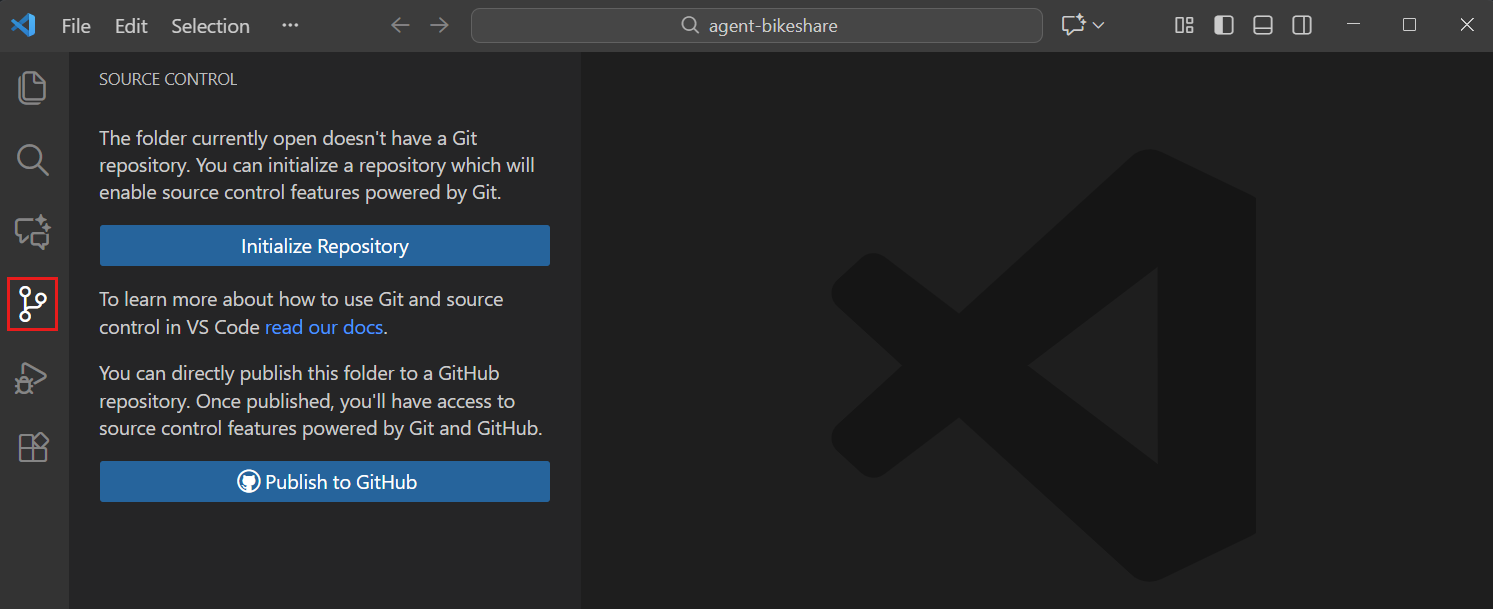Open the Chat view
The image size is (1493, 609).
[32, 232]
